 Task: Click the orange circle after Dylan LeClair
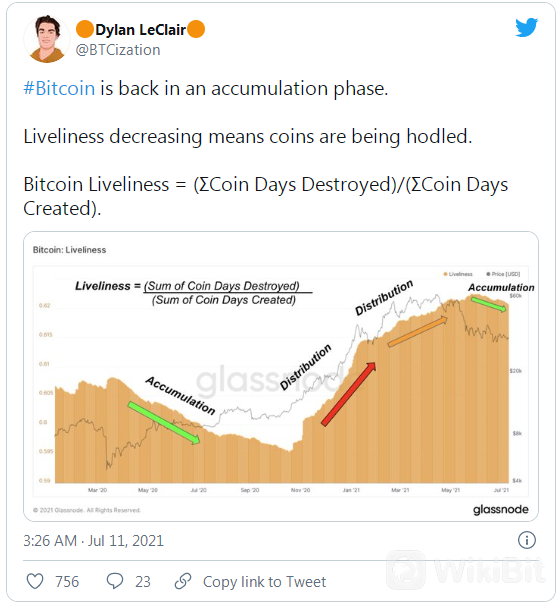tap(196, 29)
